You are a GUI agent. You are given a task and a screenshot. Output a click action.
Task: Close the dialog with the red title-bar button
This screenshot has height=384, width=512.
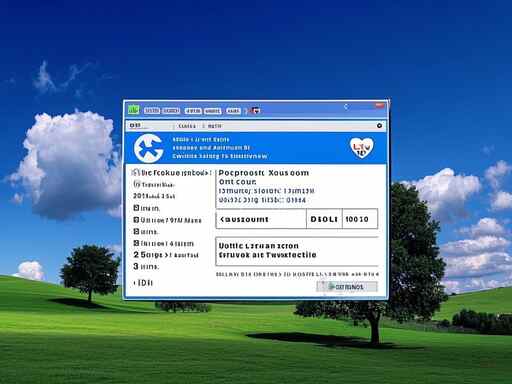point(380,106)
